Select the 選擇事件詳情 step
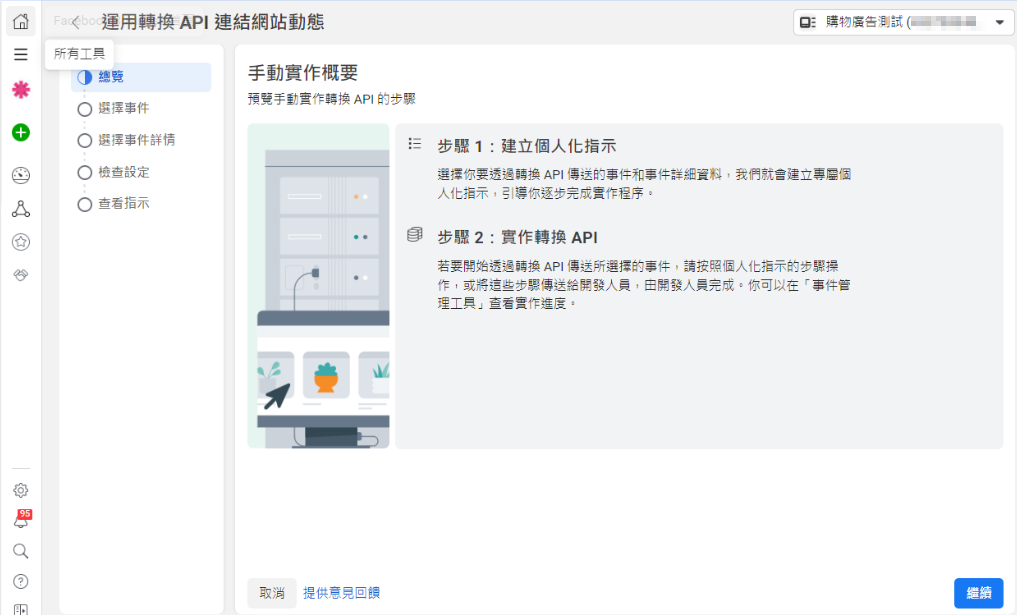The height and width of the screenshot is (615, 1017). pyautogui.click(x=136, y=140)
